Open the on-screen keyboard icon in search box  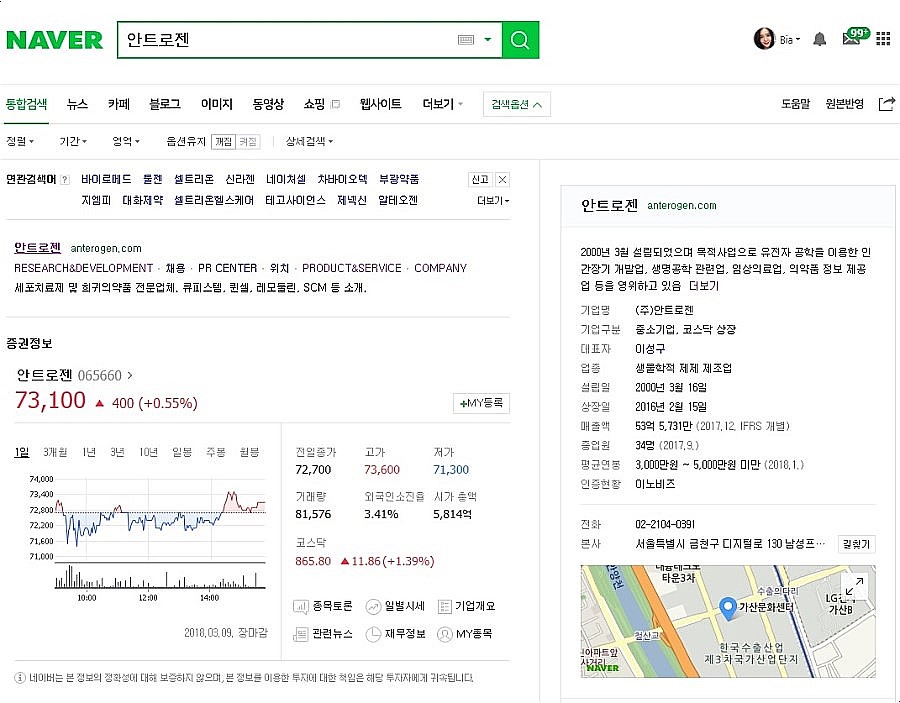466,40
